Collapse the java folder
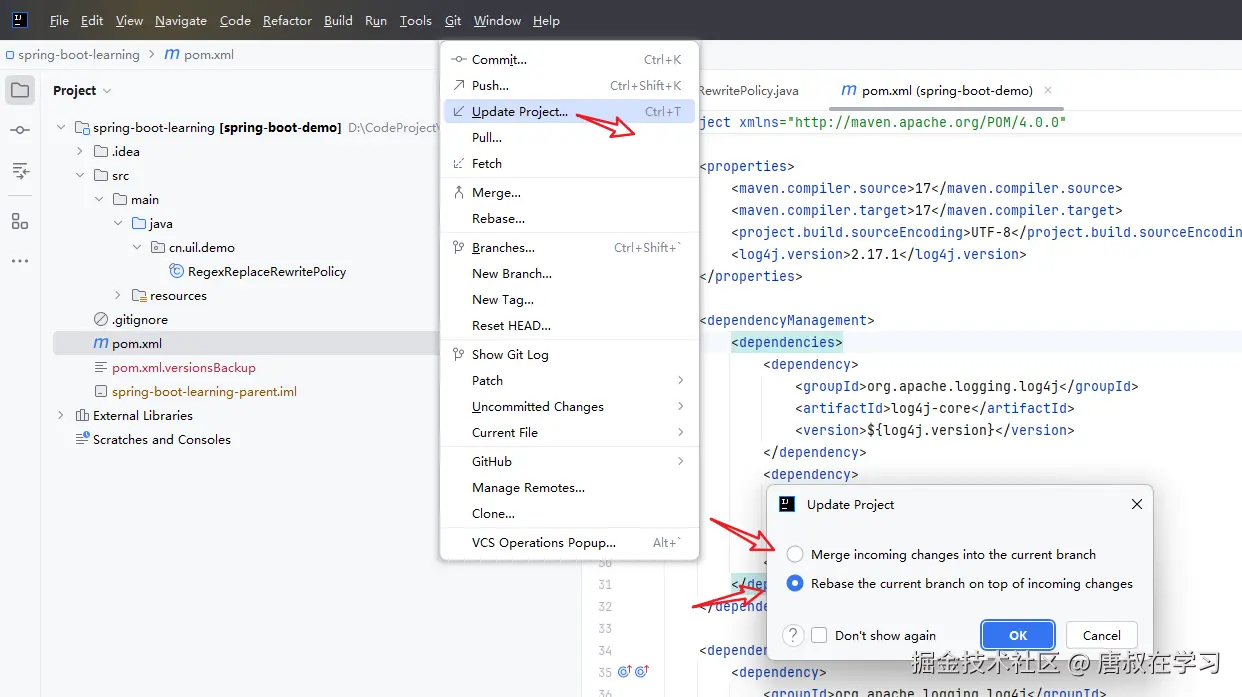This screenshot has height=697, width=1242. coord(118,224)
